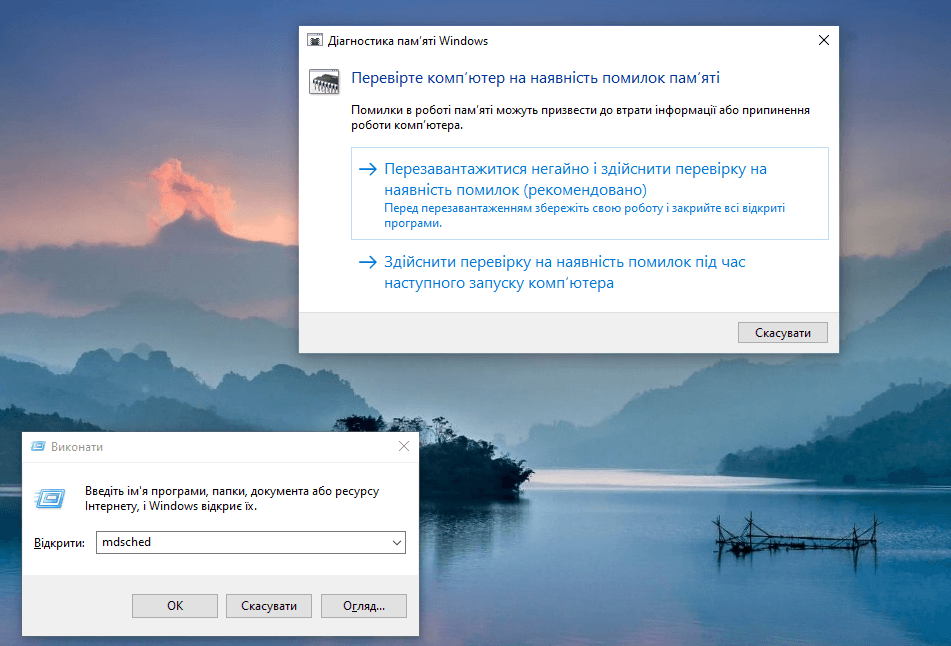The image size is (951, 646).
Task: Expand the Open field dropdown in Run
Action: [x=397, y=542]
